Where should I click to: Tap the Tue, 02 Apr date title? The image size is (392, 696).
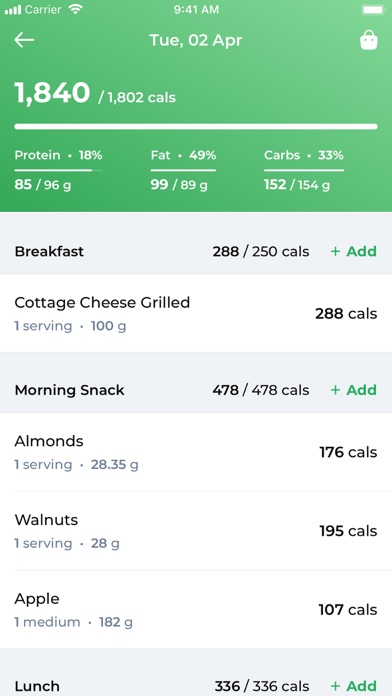pyautogui.click(x=196, y=40)
